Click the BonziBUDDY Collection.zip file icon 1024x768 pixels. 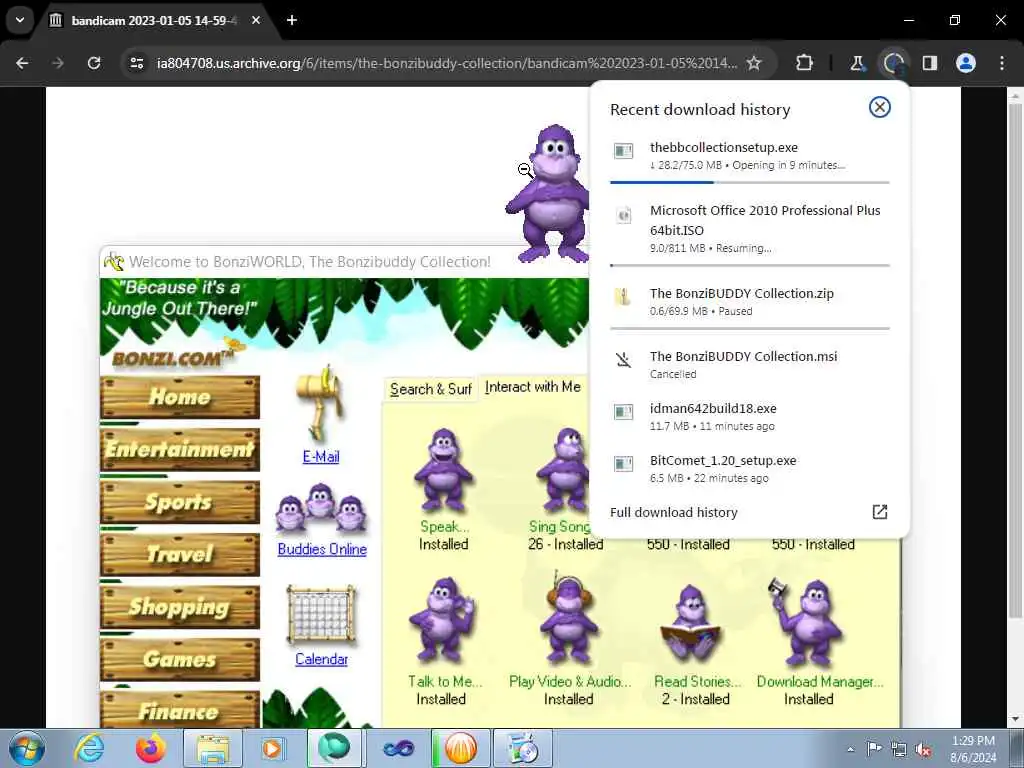click(624, 297)
